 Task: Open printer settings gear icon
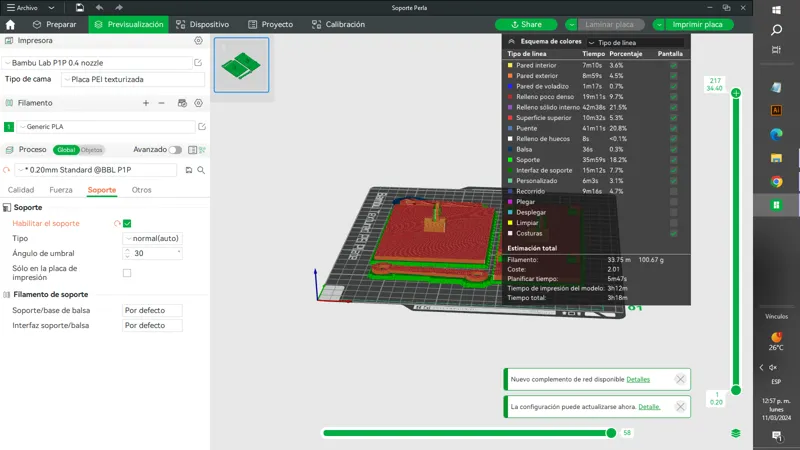click(198, 40)
